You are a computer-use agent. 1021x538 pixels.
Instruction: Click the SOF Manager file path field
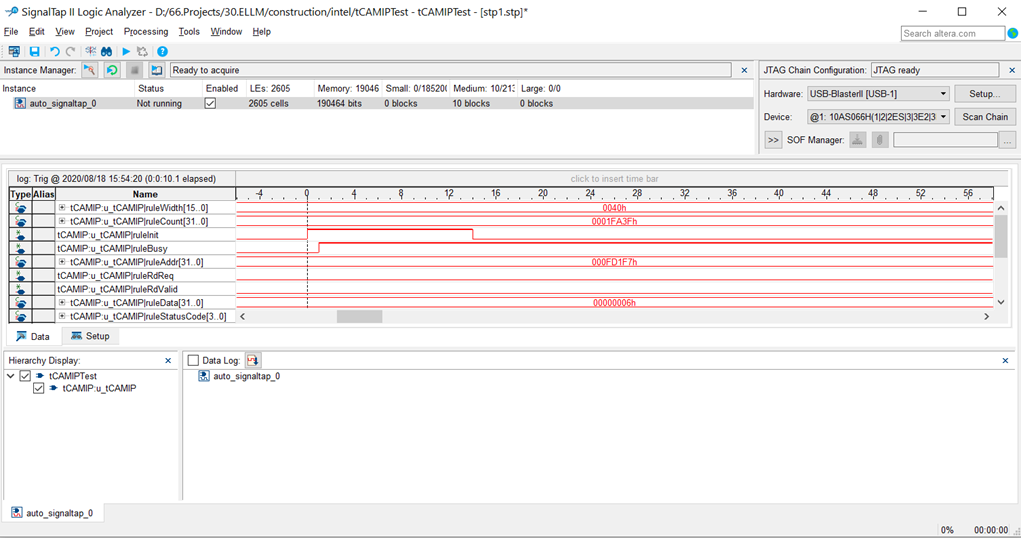point(945,139)
